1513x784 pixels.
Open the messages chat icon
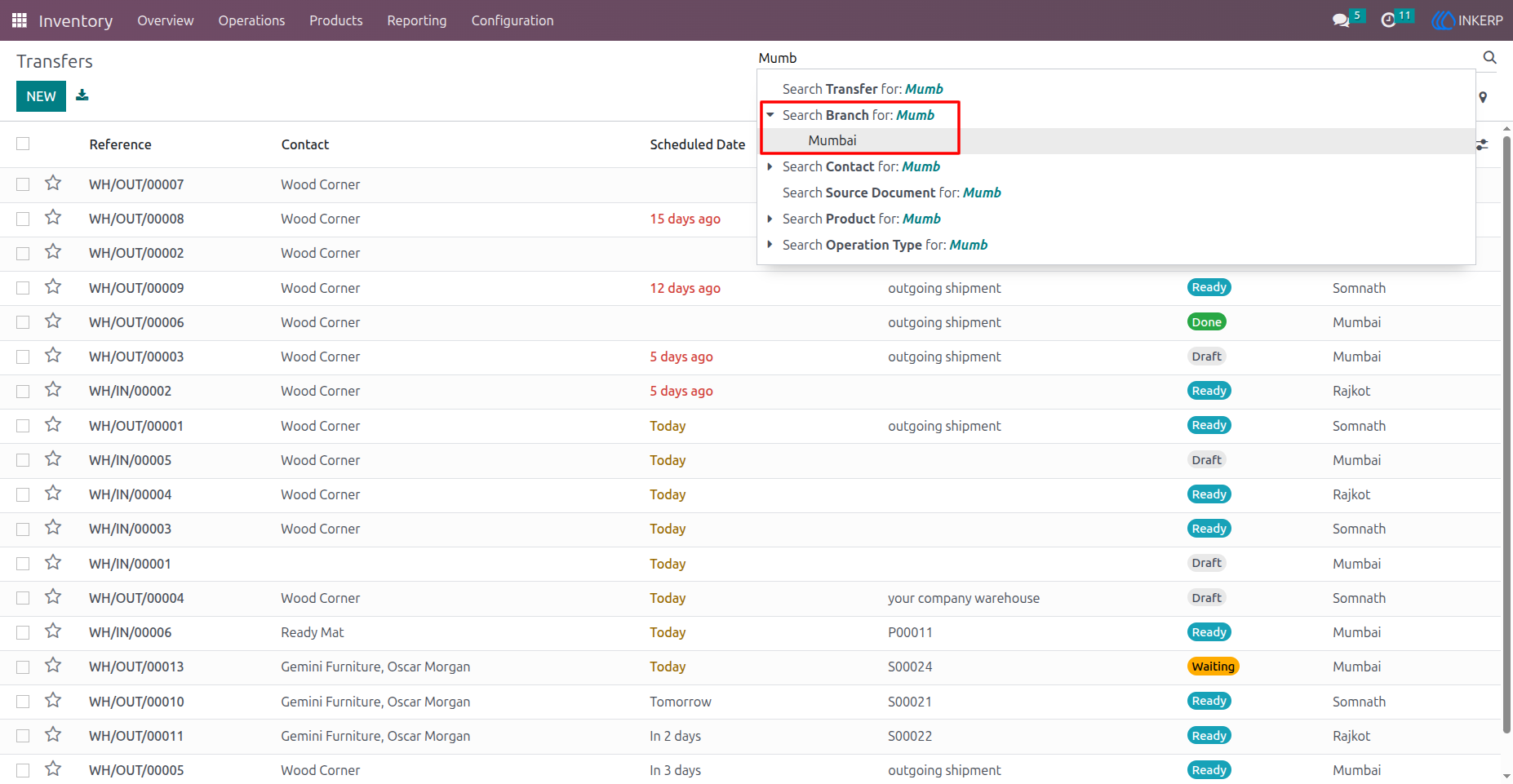coord(1340,20)
